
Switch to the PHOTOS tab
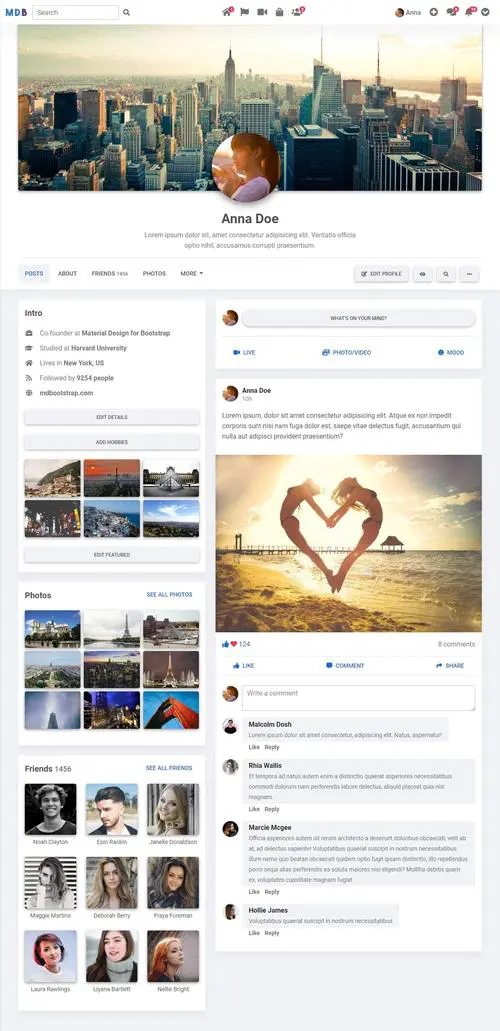[x=154, y=274]
